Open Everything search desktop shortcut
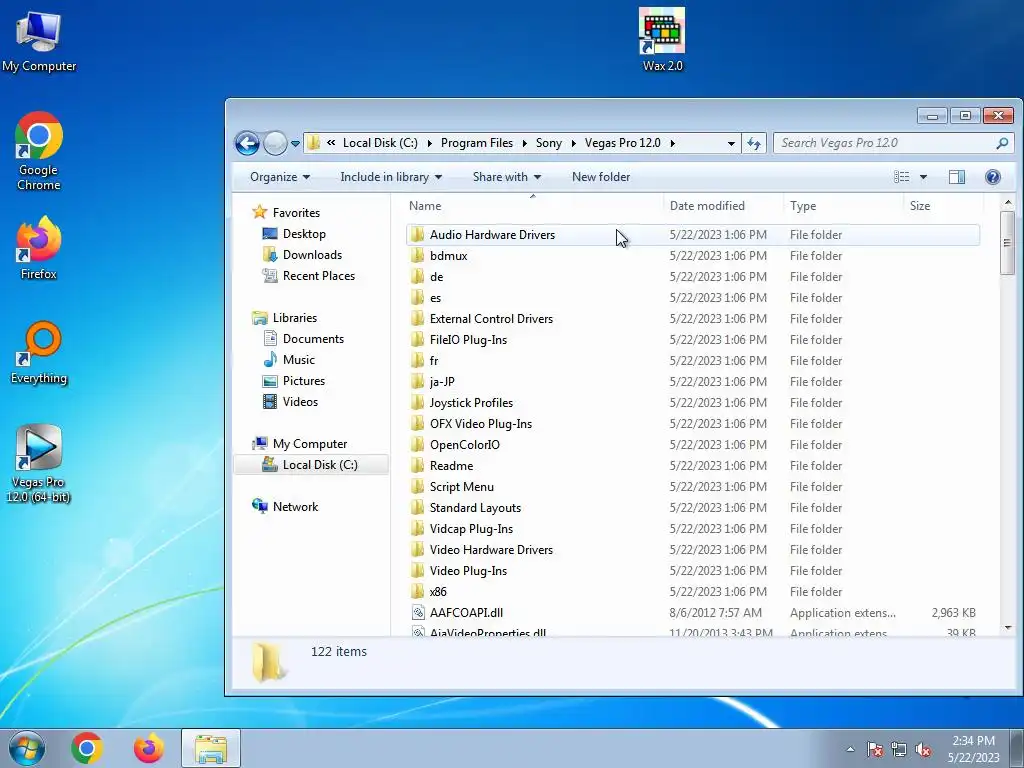This screenshot has height=768, width=1024. click(x=39, y=353)
